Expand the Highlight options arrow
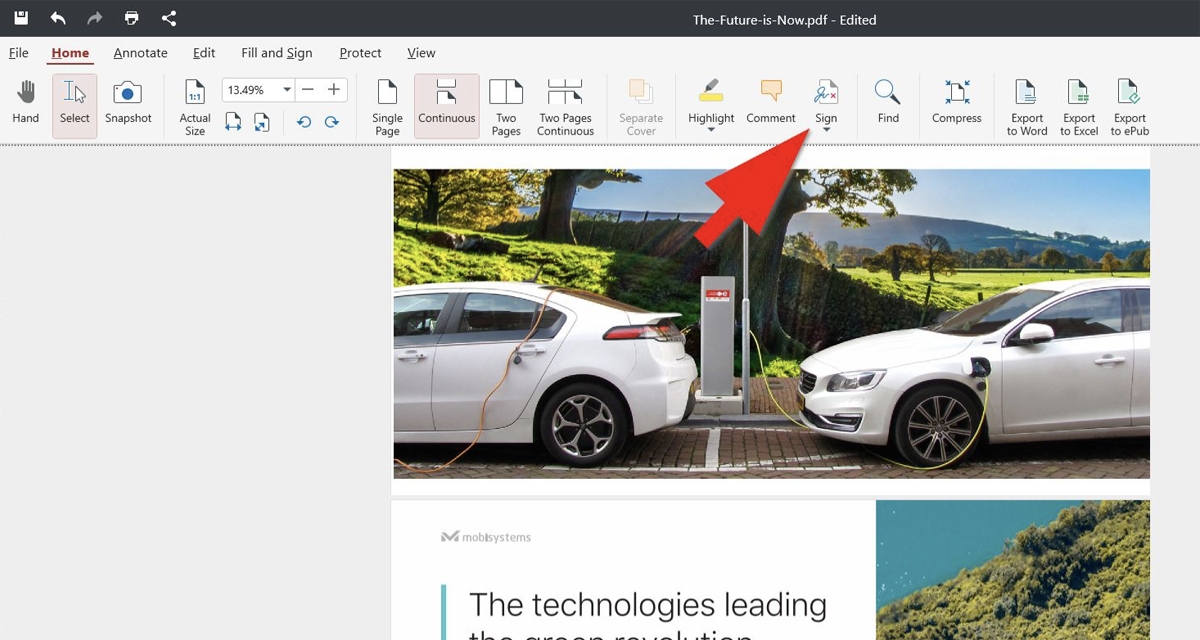This screenshot has width=1200, height=640. tap(711, 130)
